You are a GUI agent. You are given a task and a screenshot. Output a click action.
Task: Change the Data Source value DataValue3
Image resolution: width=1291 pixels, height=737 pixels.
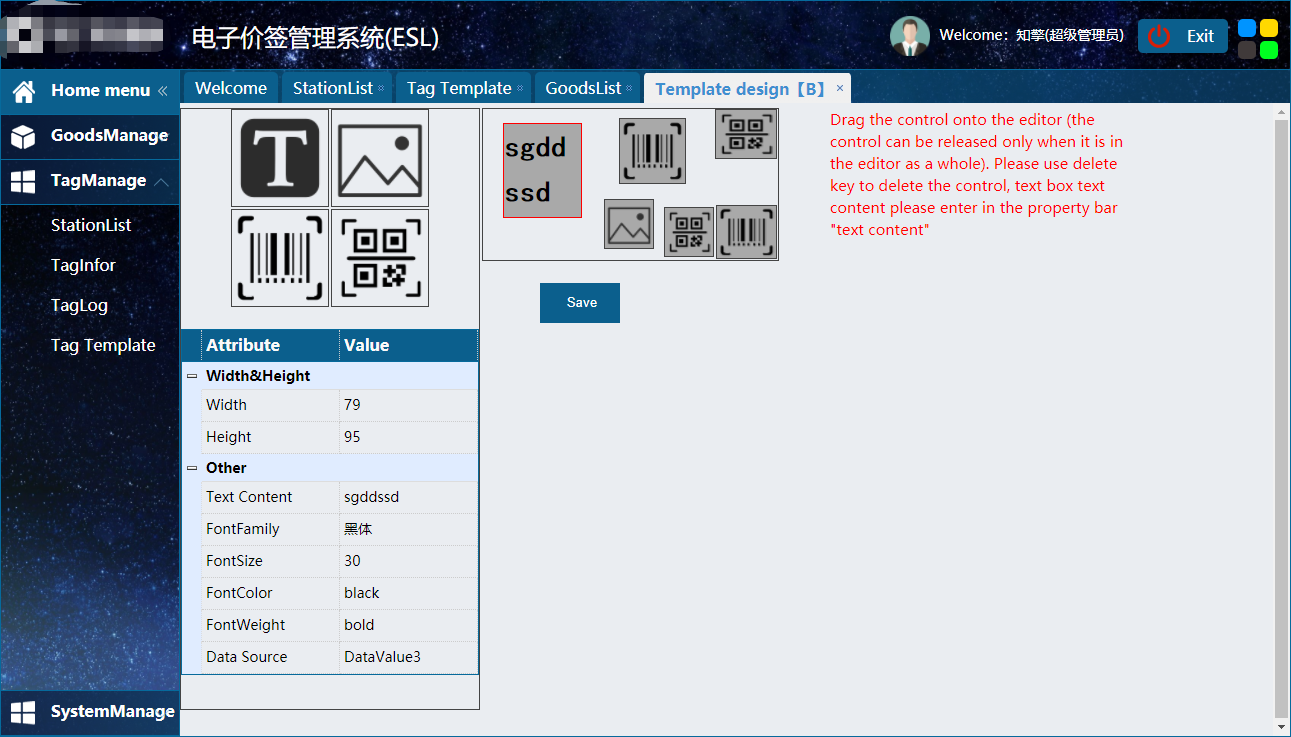[408, 657]
